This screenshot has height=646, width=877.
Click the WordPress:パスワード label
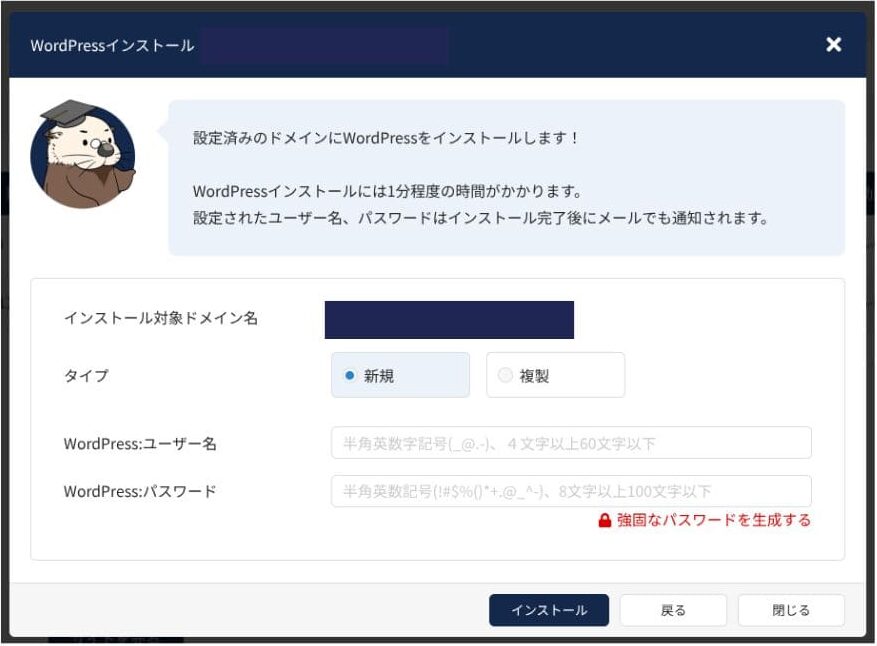[140, 491]
